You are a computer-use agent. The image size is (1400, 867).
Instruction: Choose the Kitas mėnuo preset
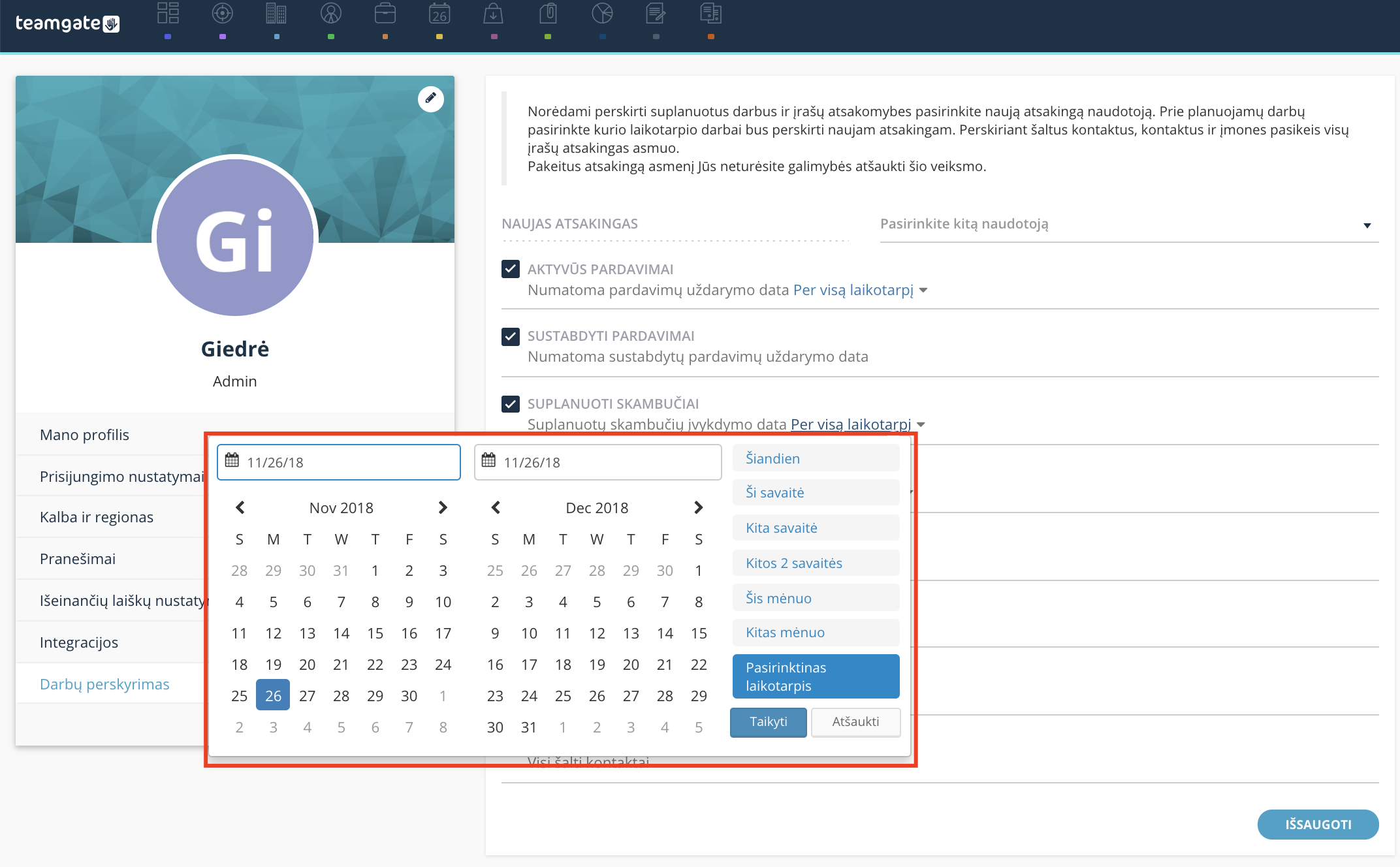pyautogui.click(x=816, y=633)
